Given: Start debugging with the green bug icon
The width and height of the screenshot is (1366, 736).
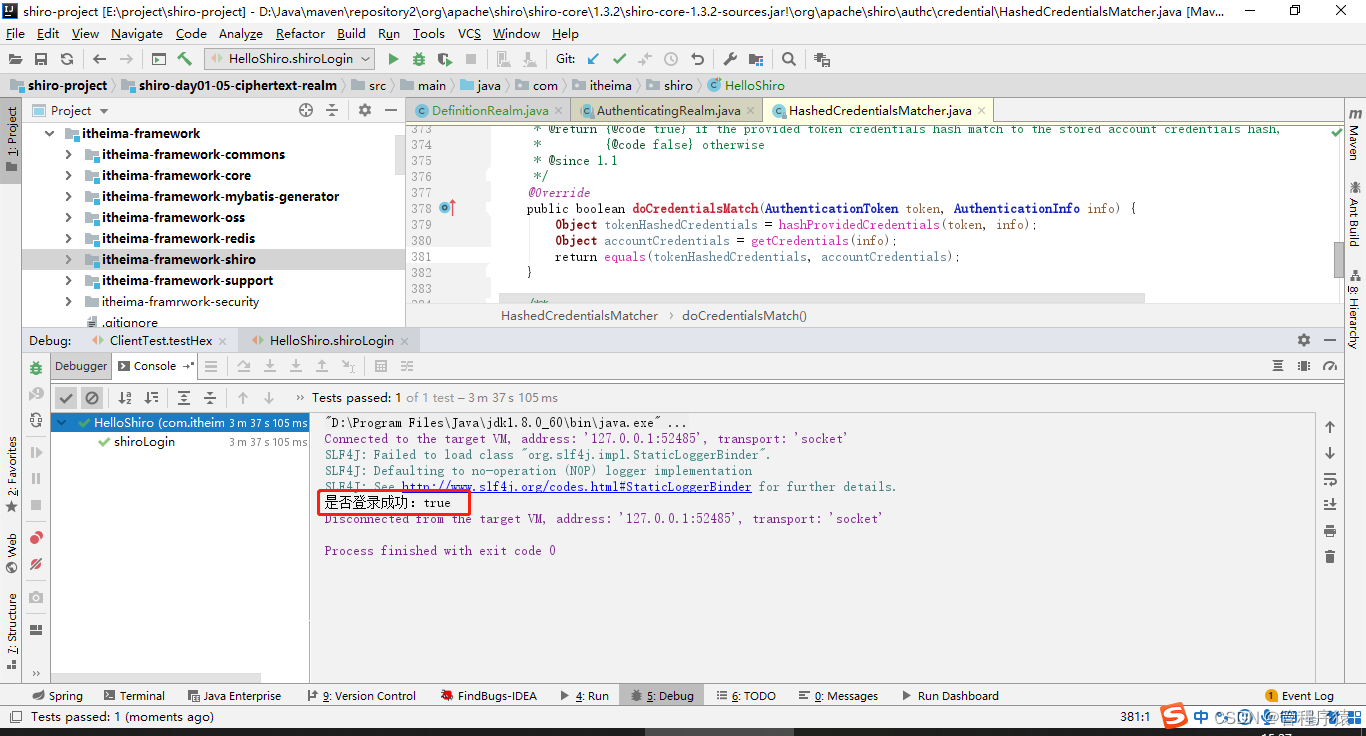Looking at the screenshot, I should coord(419,59).
